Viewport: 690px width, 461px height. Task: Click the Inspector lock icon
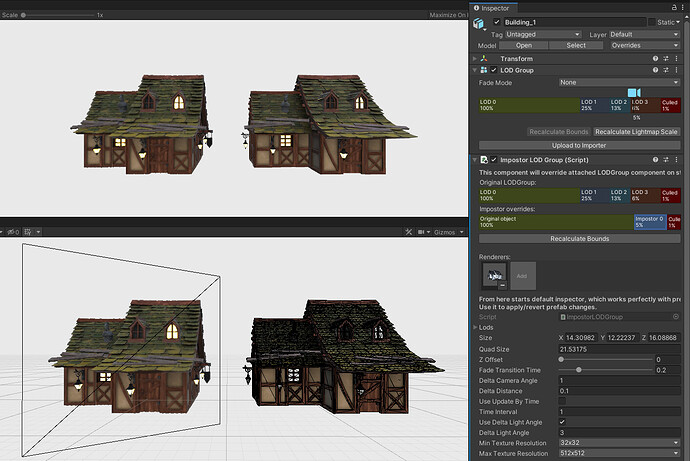pos(674,7)
